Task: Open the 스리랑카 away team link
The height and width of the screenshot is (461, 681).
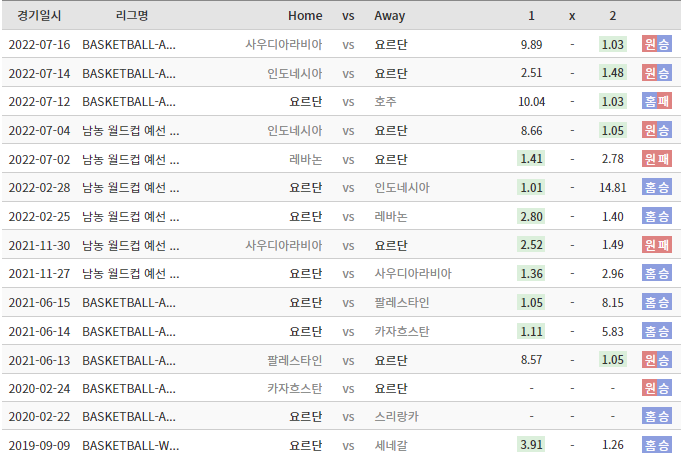Action: click(395, 416)
